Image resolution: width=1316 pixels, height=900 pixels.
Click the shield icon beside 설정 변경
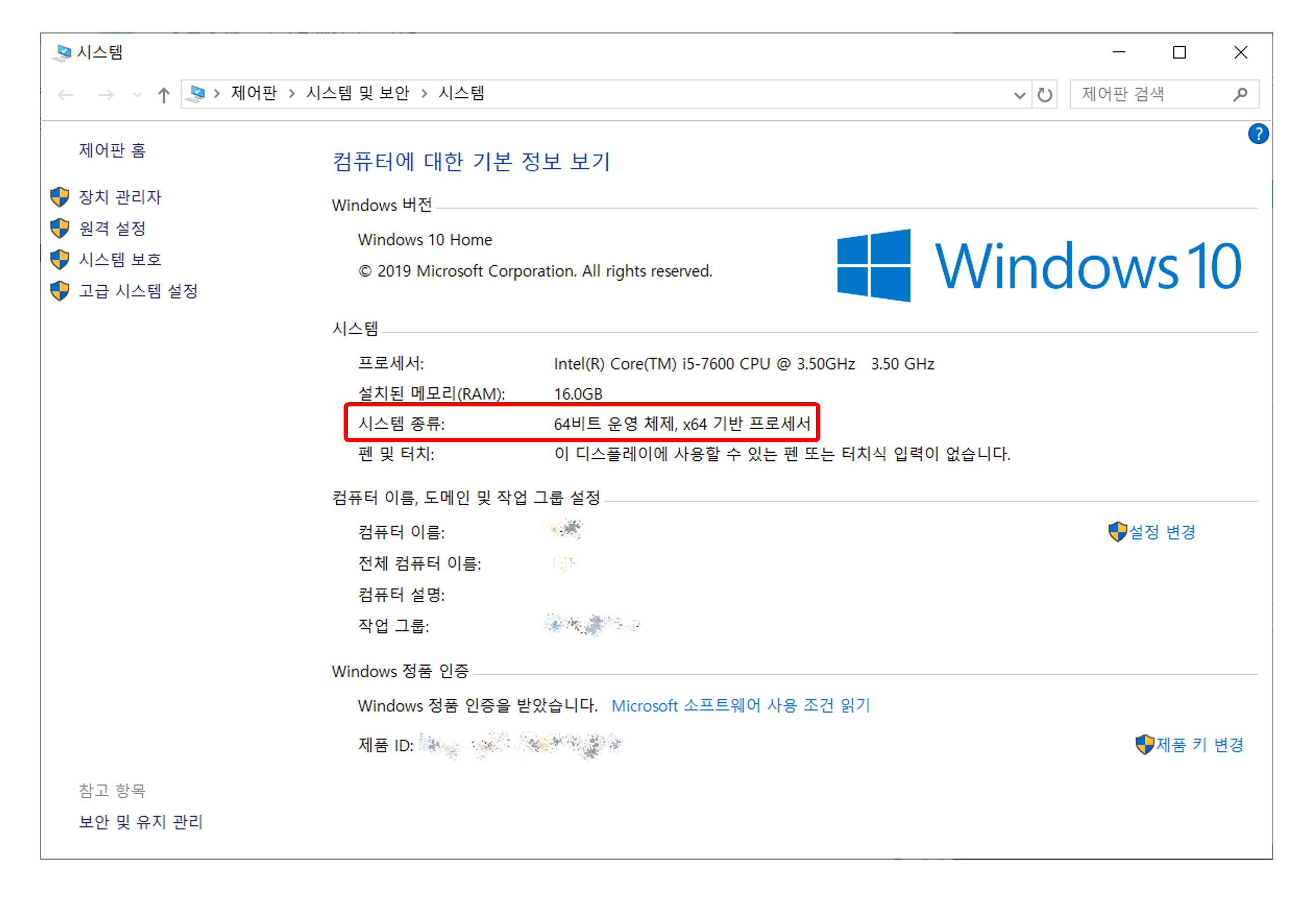coord(1117,532)
